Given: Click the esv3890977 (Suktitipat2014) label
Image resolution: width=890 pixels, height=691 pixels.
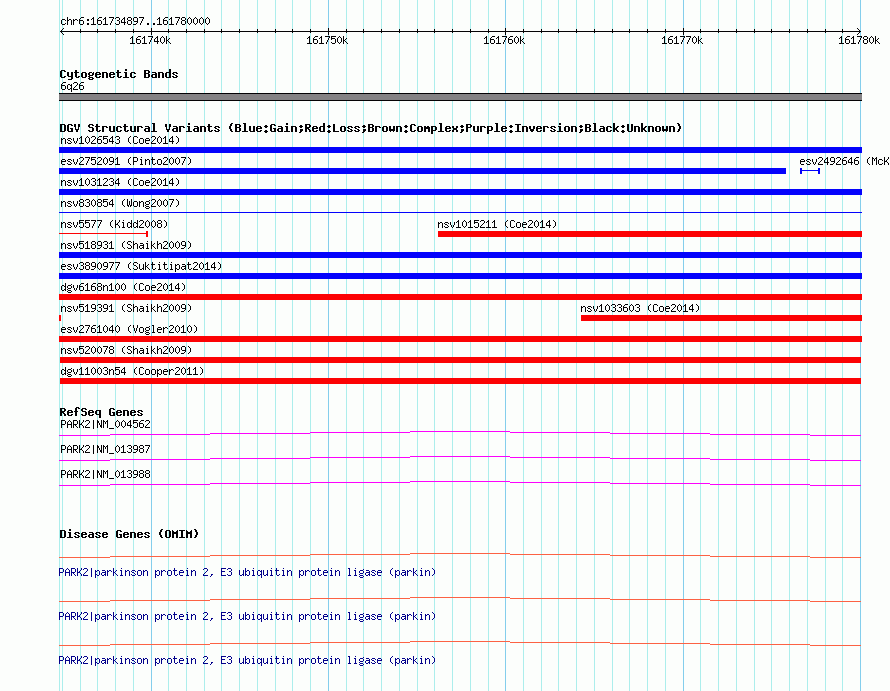Looking at the screenshot, I should point(141,266).
